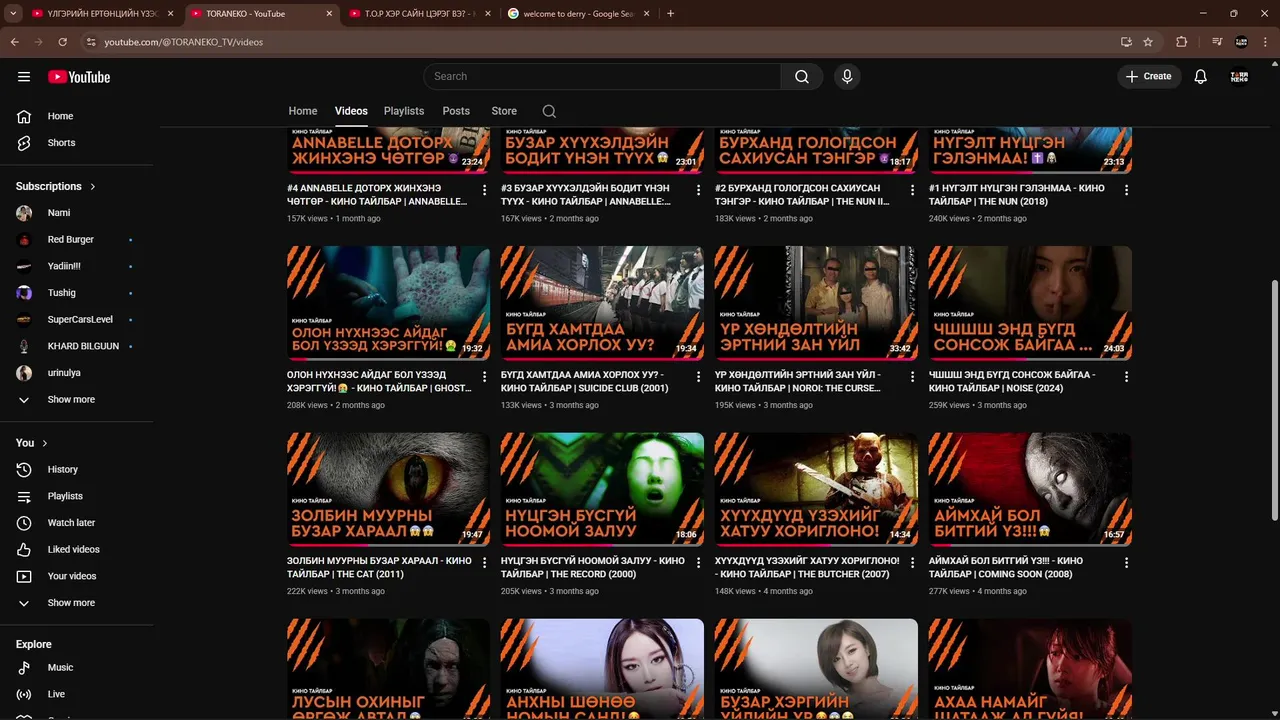Screen dimensions: 1280x720
Task: Expand the You section chevron
Action: point(44,443)
